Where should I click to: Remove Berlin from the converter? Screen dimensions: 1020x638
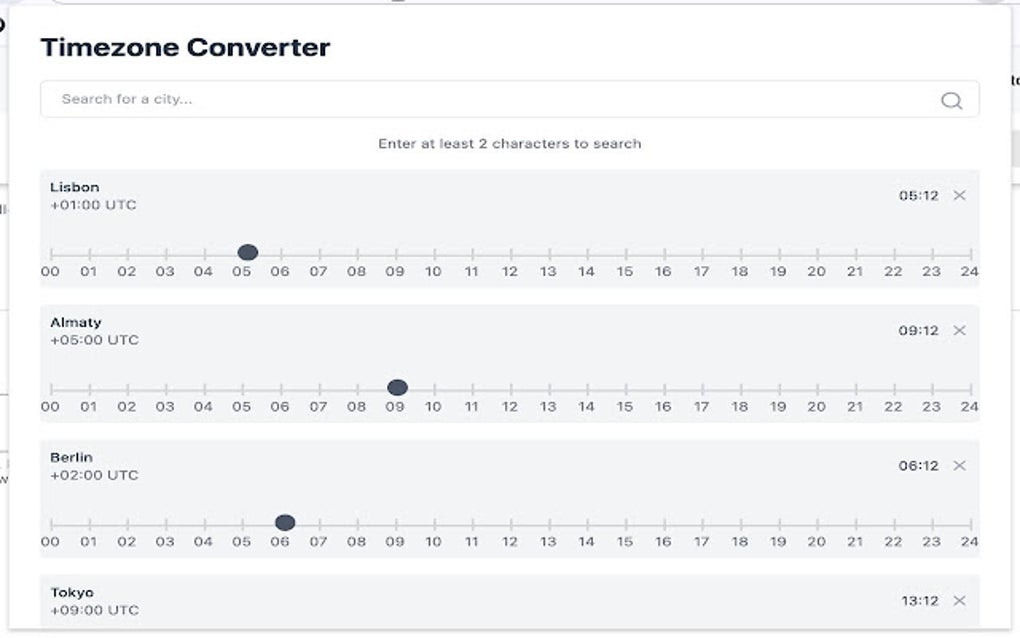[960, 465]
